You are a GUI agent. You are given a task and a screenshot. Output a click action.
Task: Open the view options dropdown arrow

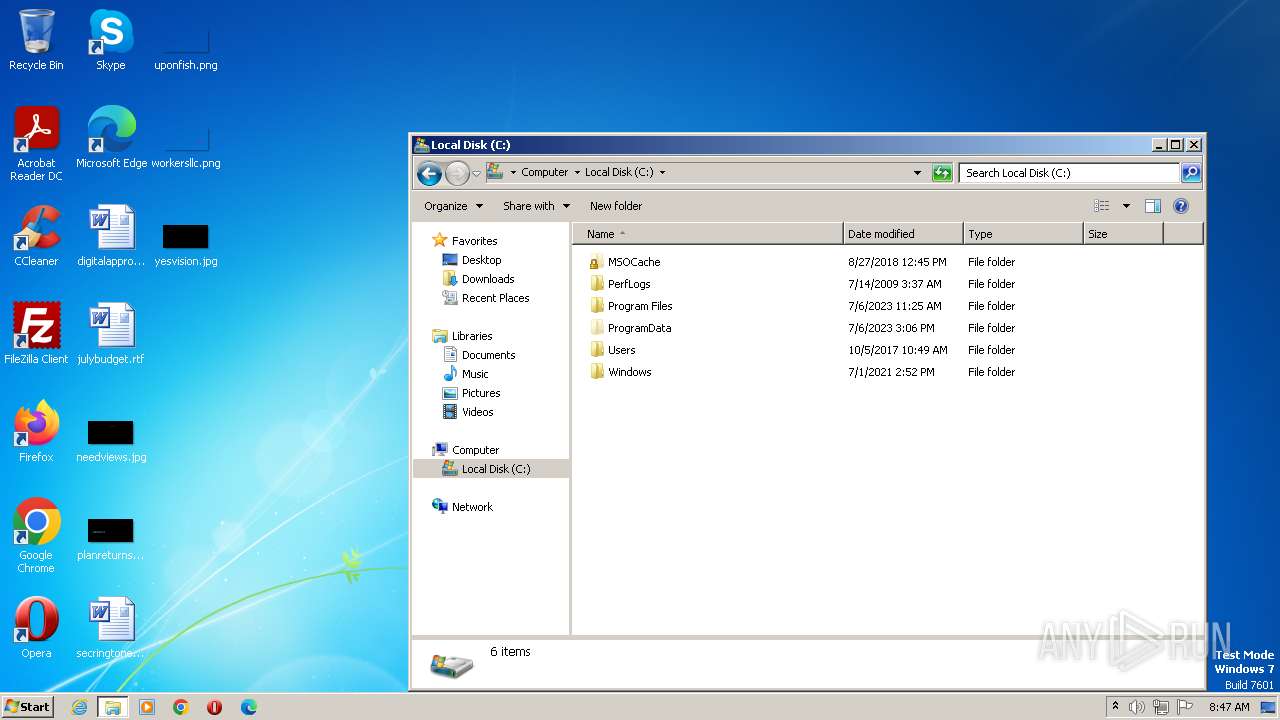coord(1126,206)
